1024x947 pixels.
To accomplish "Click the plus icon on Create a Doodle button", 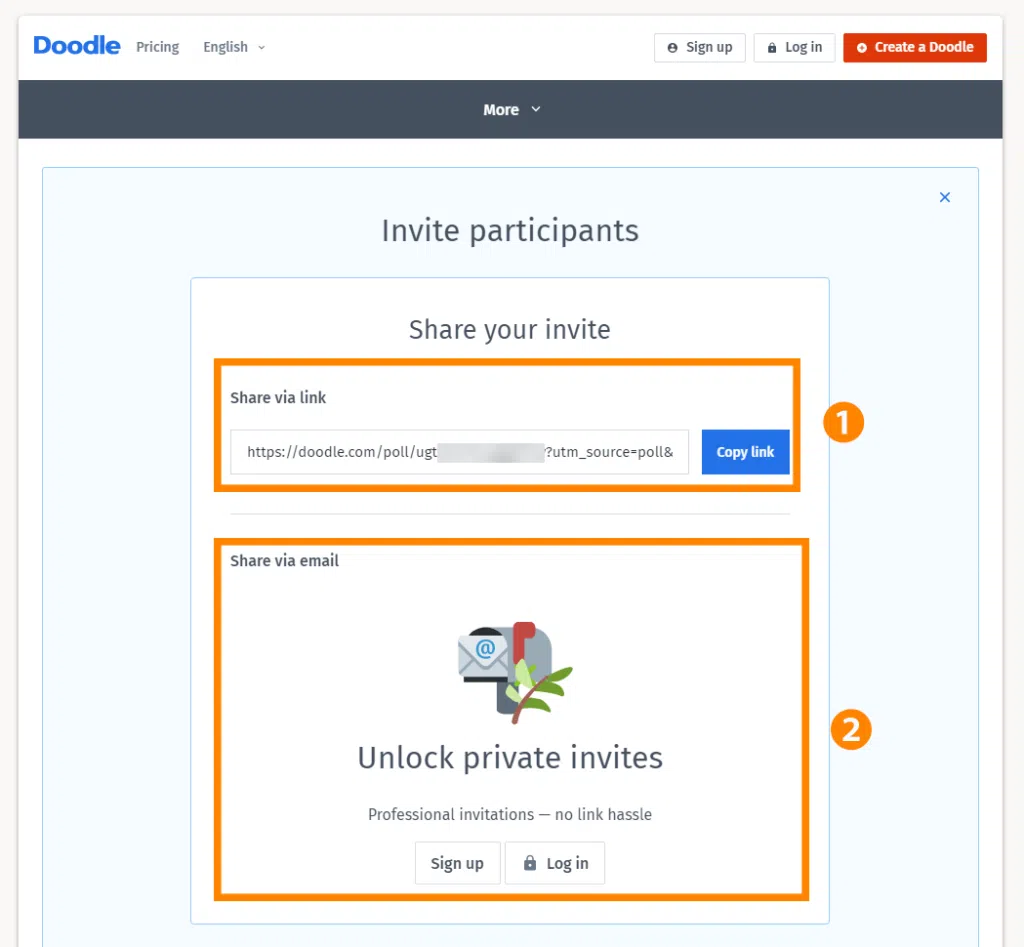I will 862,47.
